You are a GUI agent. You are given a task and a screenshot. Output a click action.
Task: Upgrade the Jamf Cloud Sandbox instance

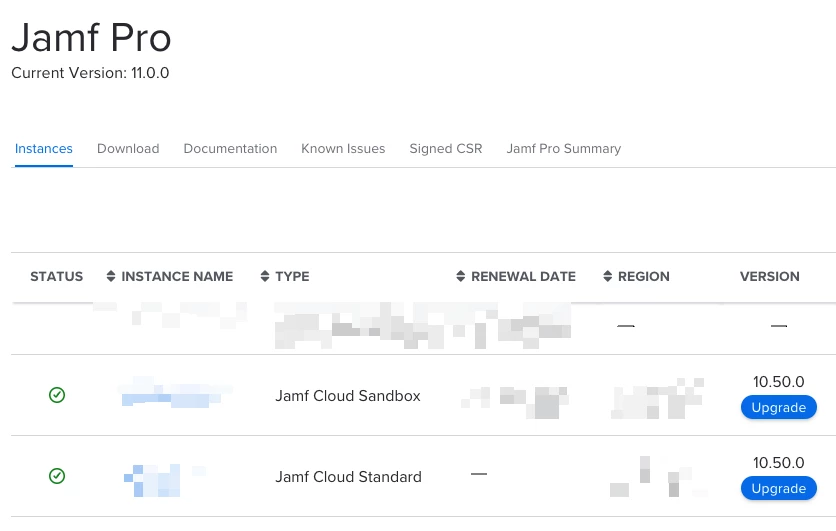(x=778, y=408)
